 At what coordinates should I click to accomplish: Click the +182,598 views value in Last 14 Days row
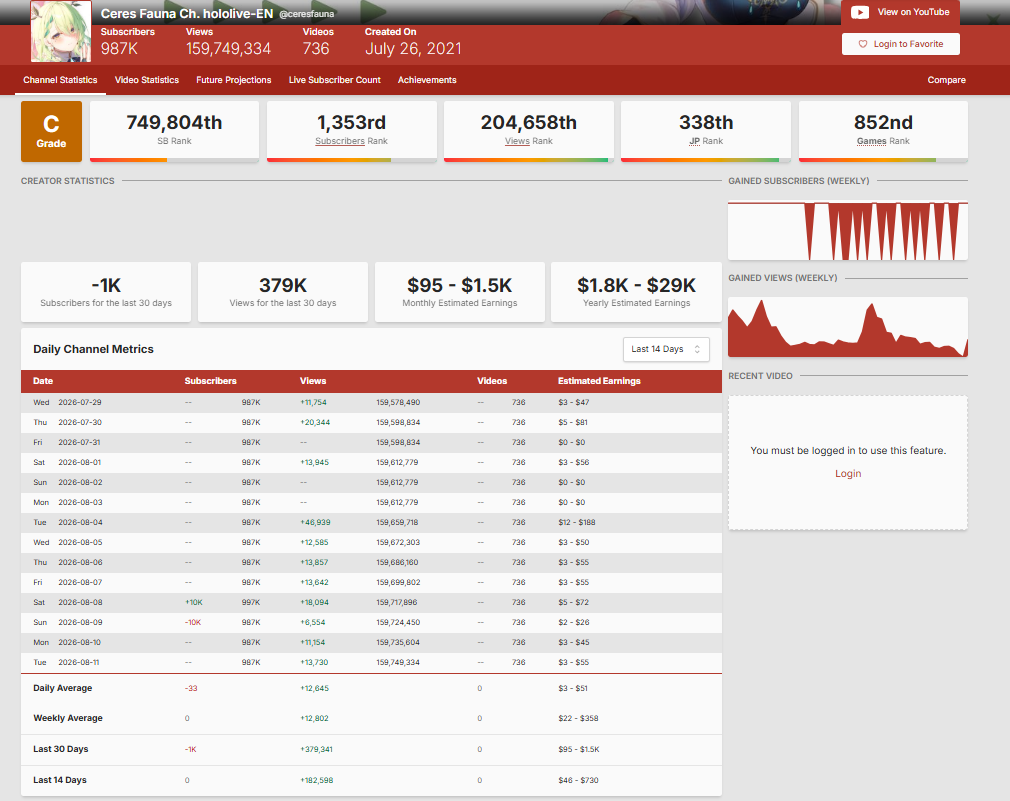click(x=317, y=780)
